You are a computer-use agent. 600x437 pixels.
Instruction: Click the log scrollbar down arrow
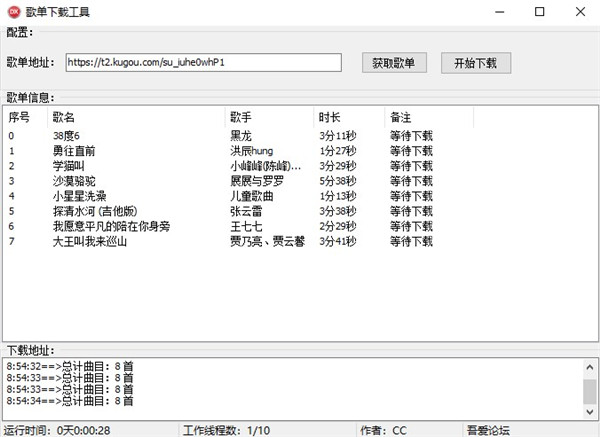click(x=590, y=411)
